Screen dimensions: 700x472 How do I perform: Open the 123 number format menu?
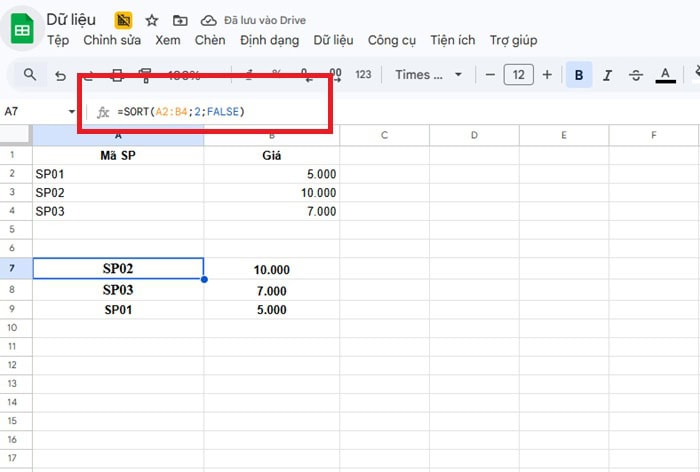click(363, 74)
